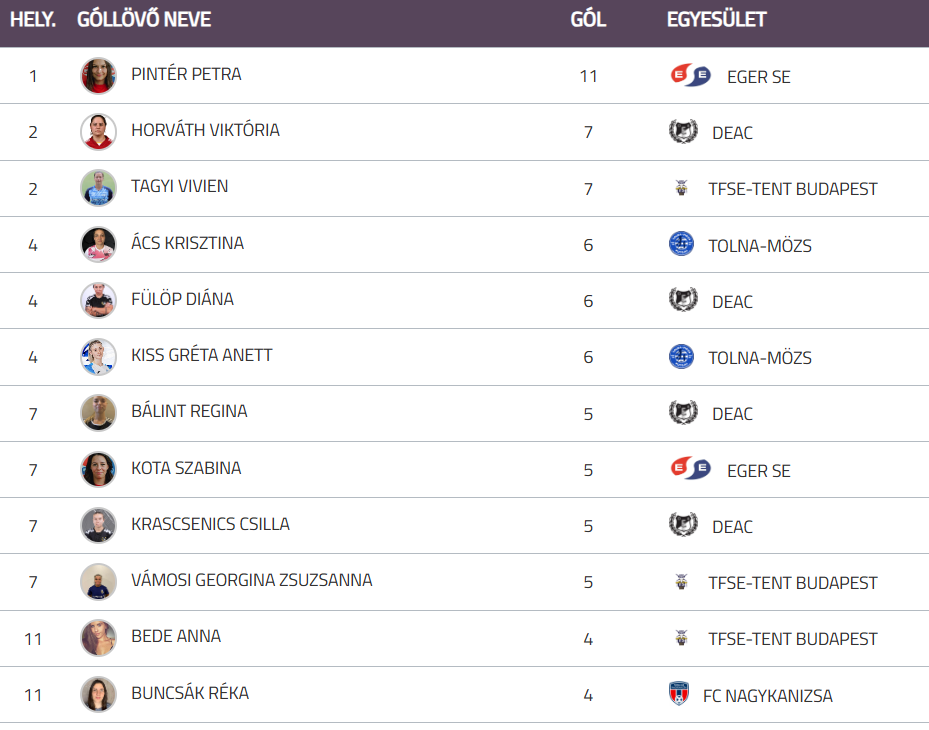This screenshot has width=929, height=730.
Task: Click Bálint Regina's profile photo
Action: (x=98, y=413)
